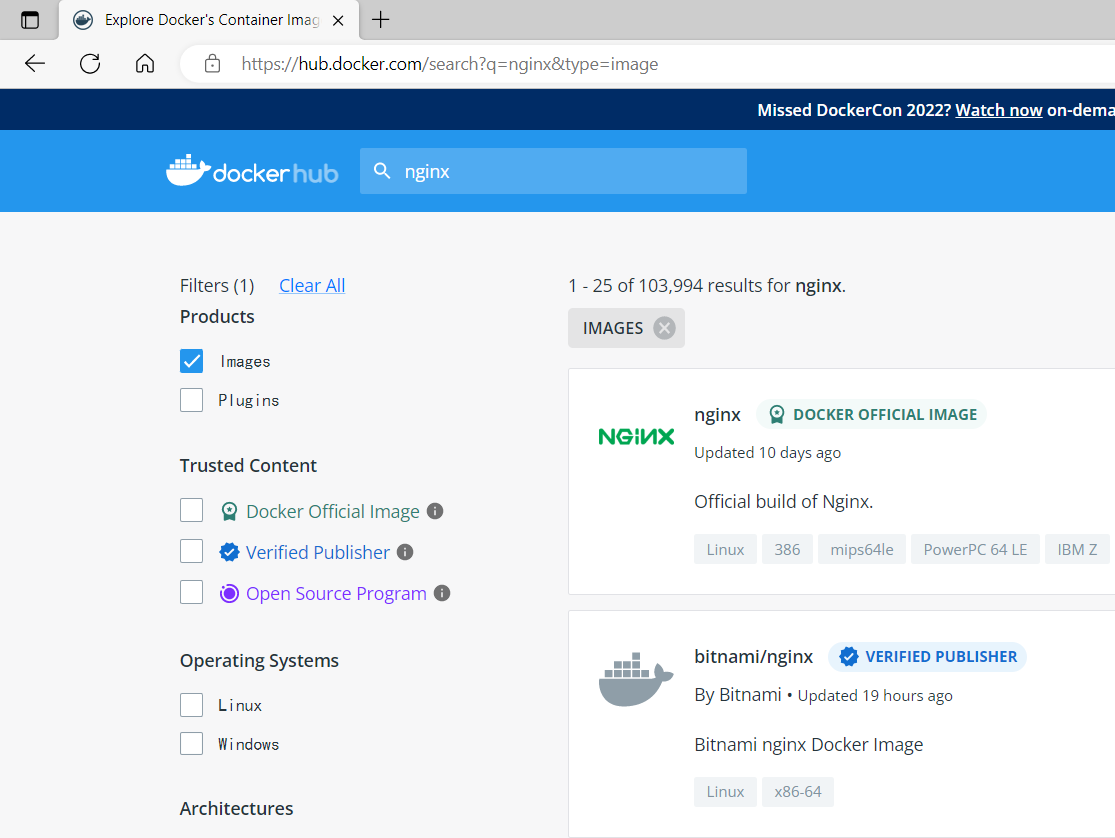
Task: Click the Verified Publisher badge icon in filters
Action: coord(229,552)
